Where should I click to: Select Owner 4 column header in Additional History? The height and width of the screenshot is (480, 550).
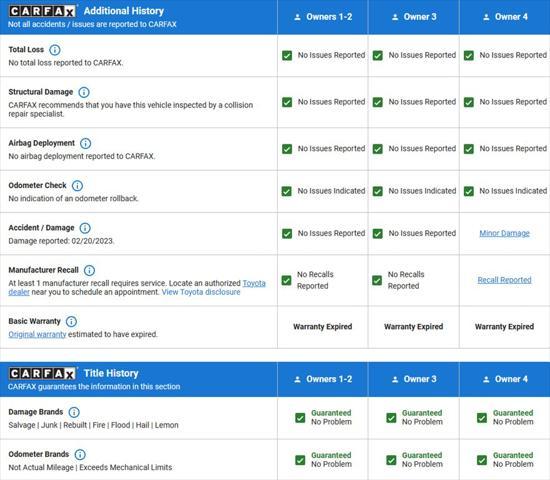tap(505, 17)
